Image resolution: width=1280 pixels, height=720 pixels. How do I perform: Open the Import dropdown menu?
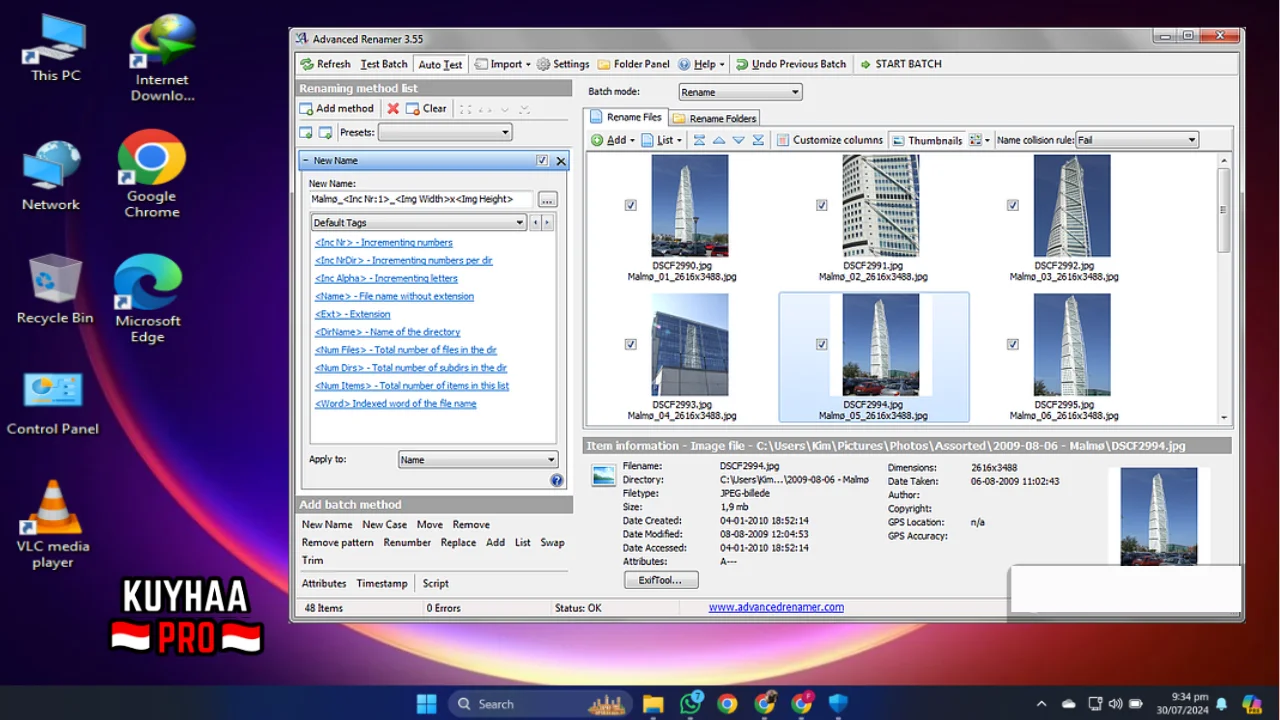pos(502,64)
